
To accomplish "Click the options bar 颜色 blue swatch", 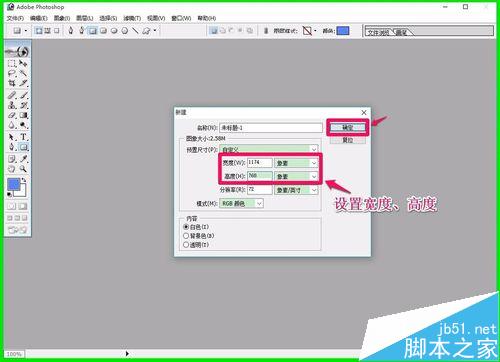I will click(343, 31).
